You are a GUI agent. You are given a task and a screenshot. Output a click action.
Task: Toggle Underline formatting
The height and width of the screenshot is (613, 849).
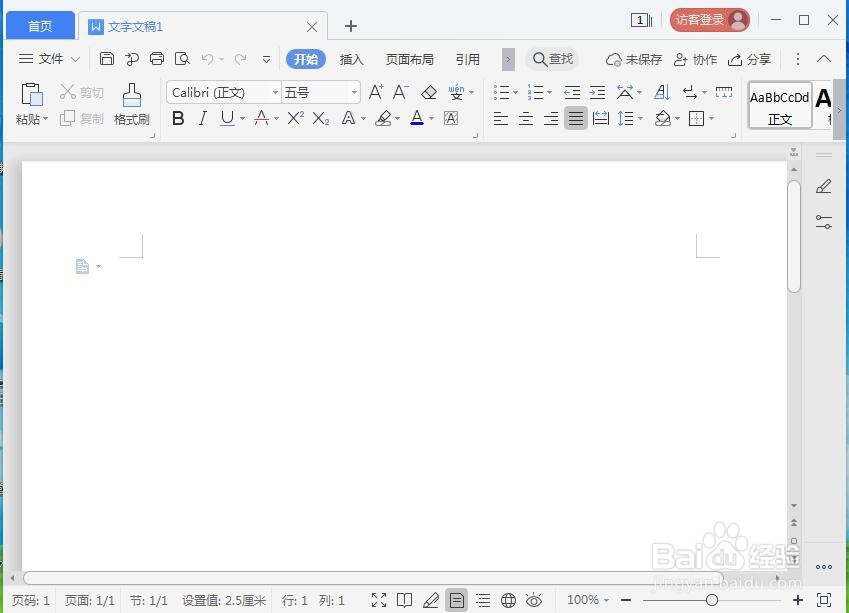click(x=227, y=118)
